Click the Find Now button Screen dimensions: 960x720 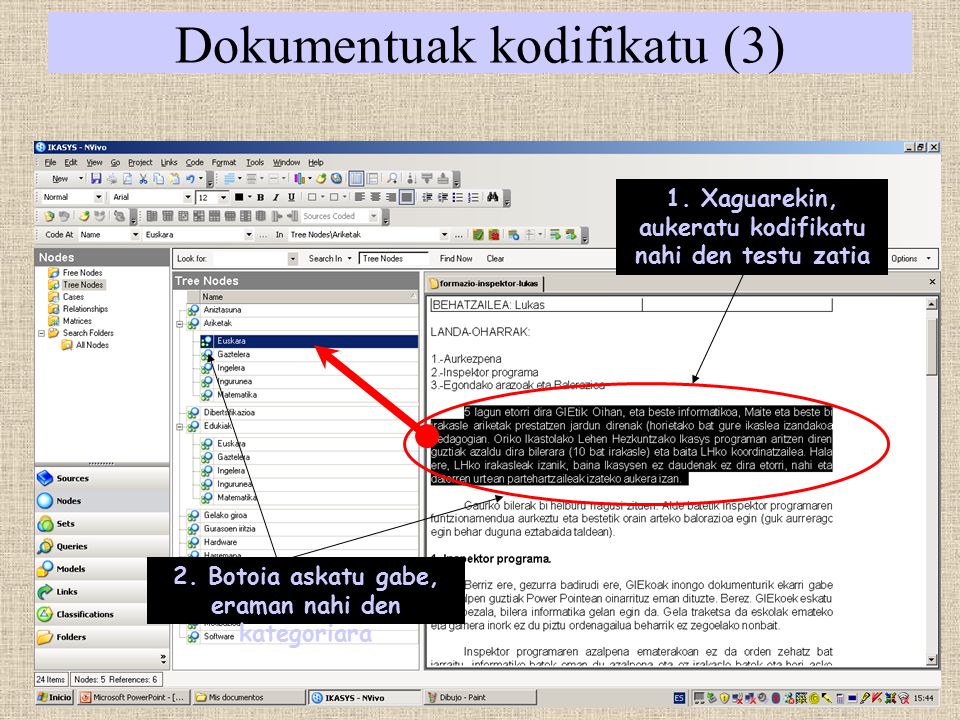(x=456, y=258)
